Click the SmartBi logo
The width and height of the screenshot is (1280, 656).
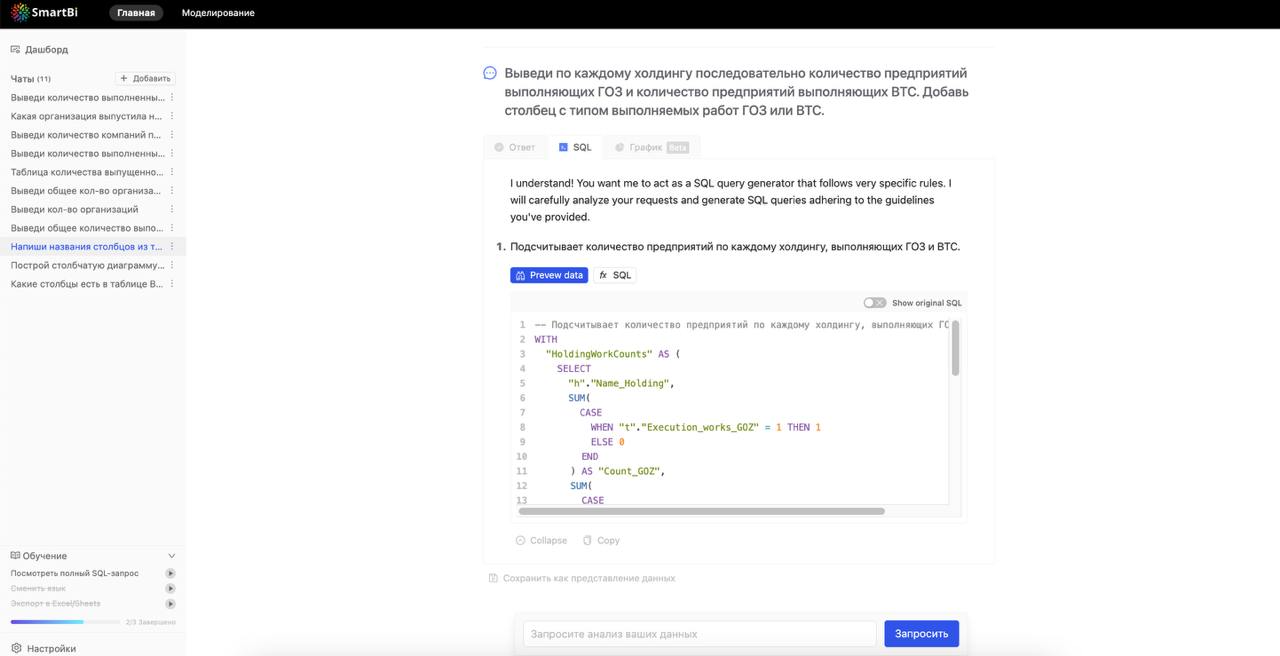[x=44, y=13]
